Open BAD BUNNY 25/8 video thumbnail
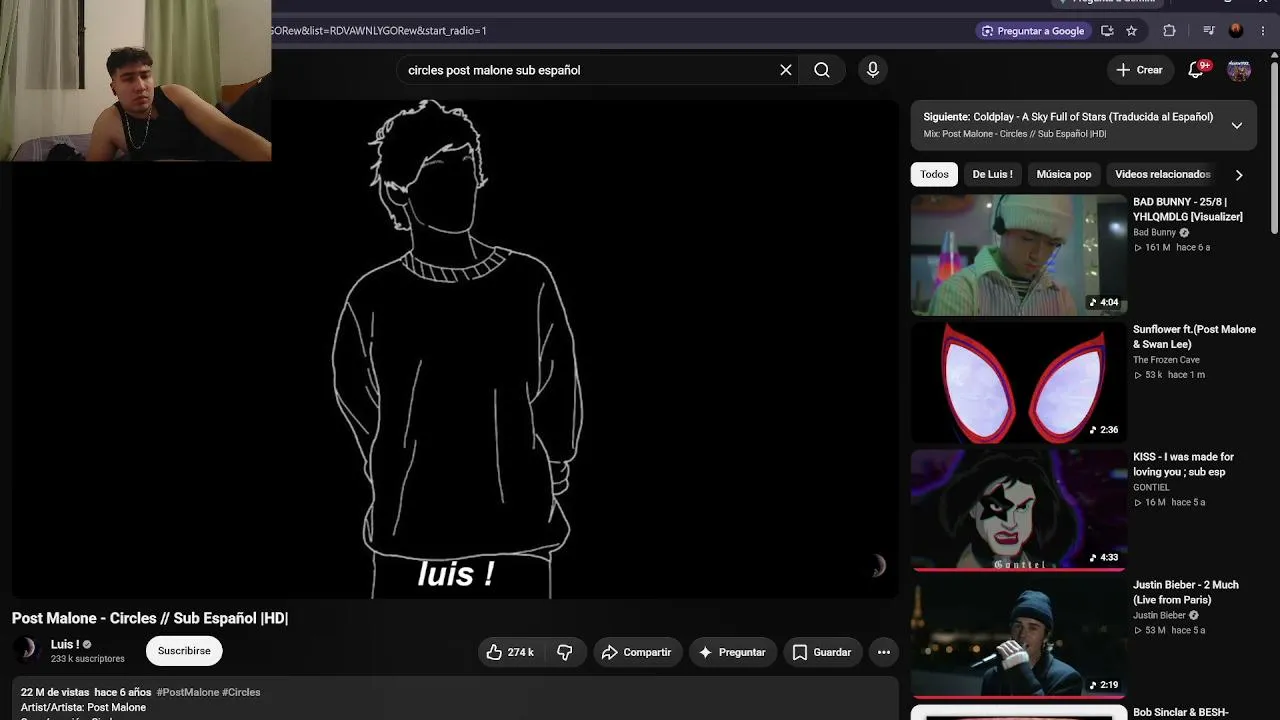 coord(1018,255)
